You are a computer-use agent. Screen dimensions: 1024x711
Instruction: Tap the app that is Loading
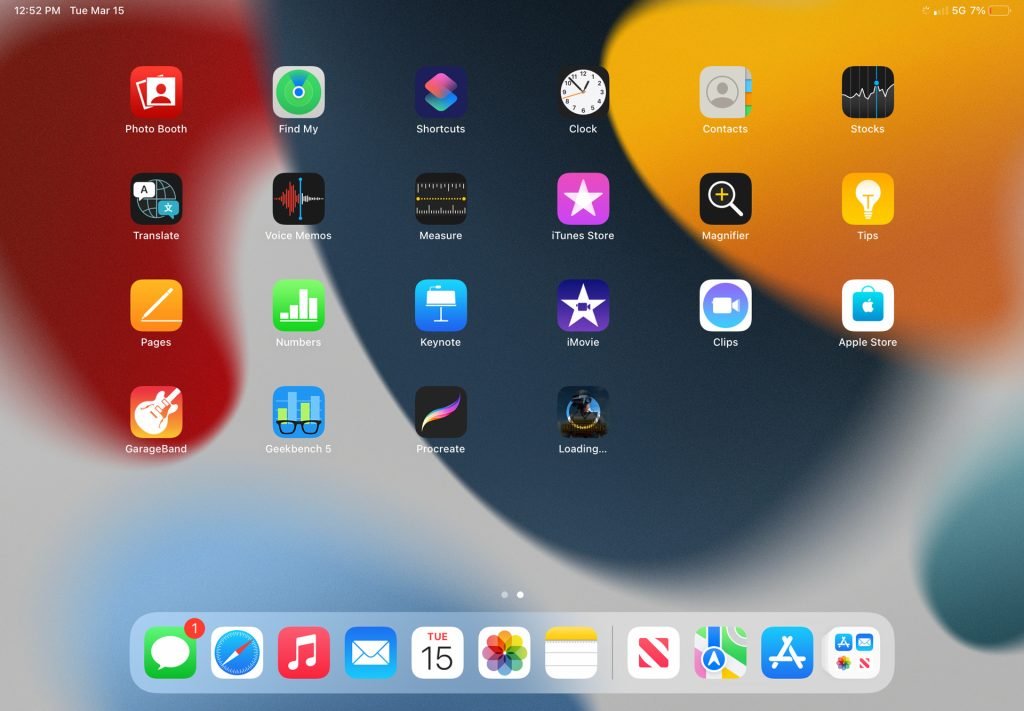coord(583,412)
